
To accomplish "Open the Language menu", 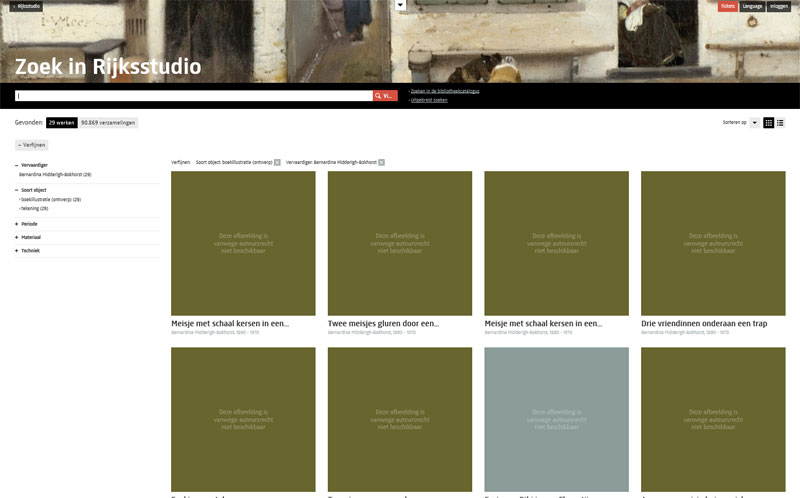I will click(x=752, y=6).
